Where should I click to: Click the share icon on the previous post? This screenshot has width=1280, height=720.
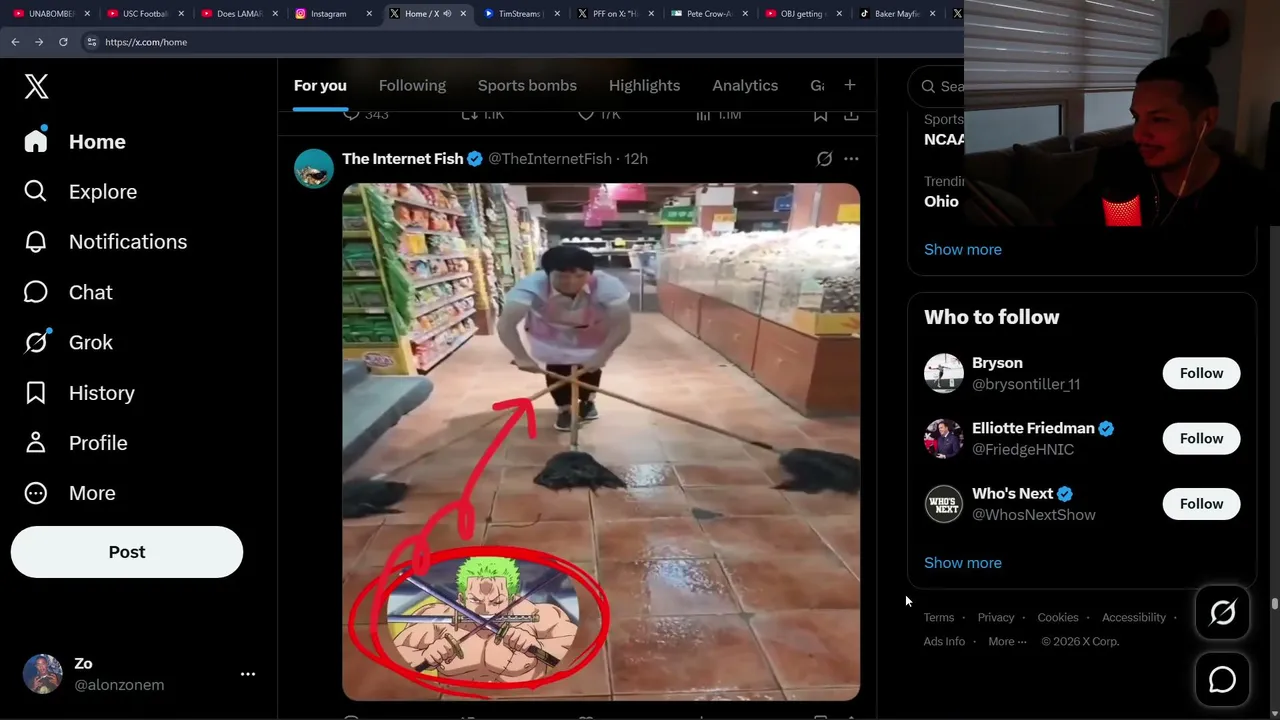[x=851, y=115]
